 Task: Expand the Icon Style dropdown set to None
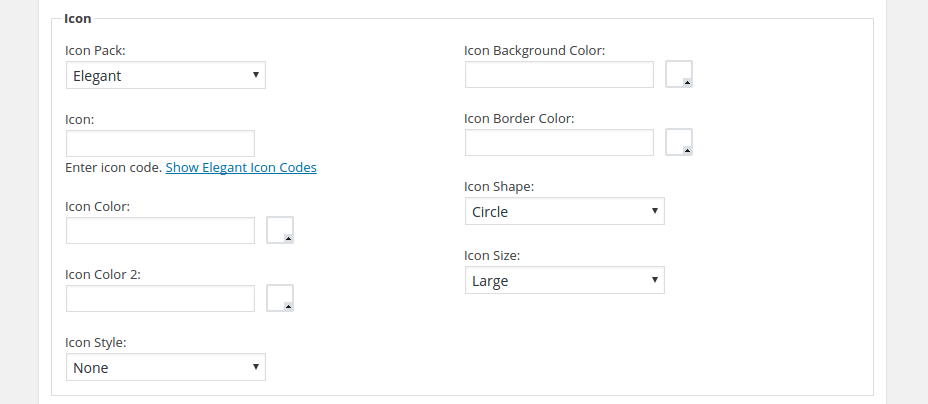click(166, 368)
